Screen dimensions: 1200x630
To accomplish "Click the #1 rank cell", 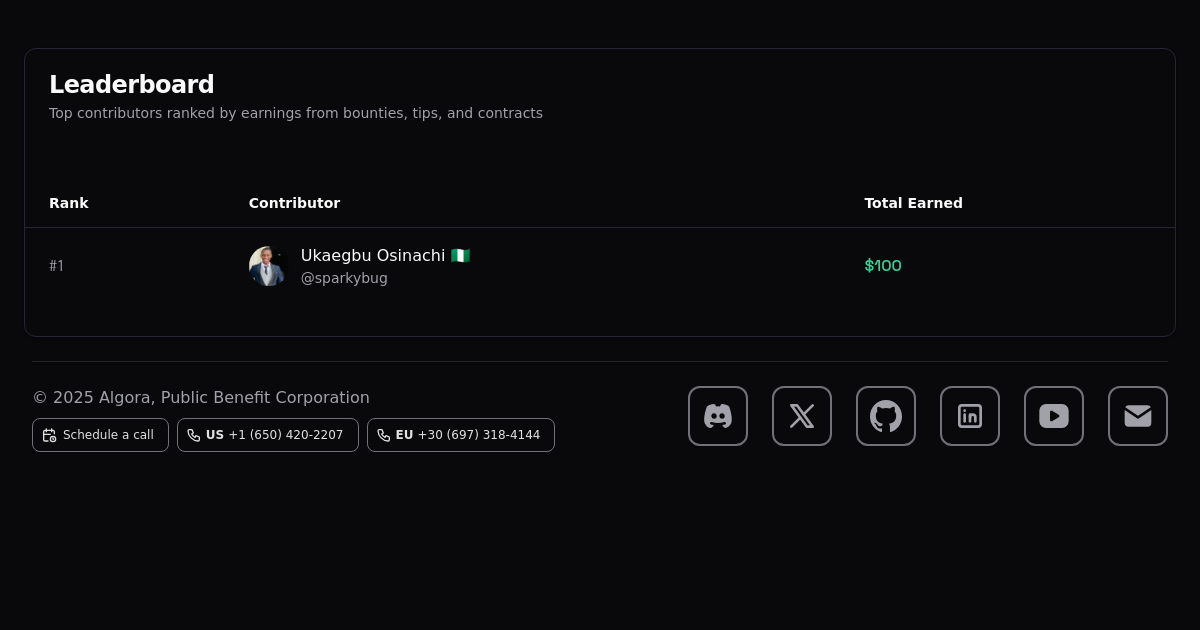I will (x=56, y=266).
